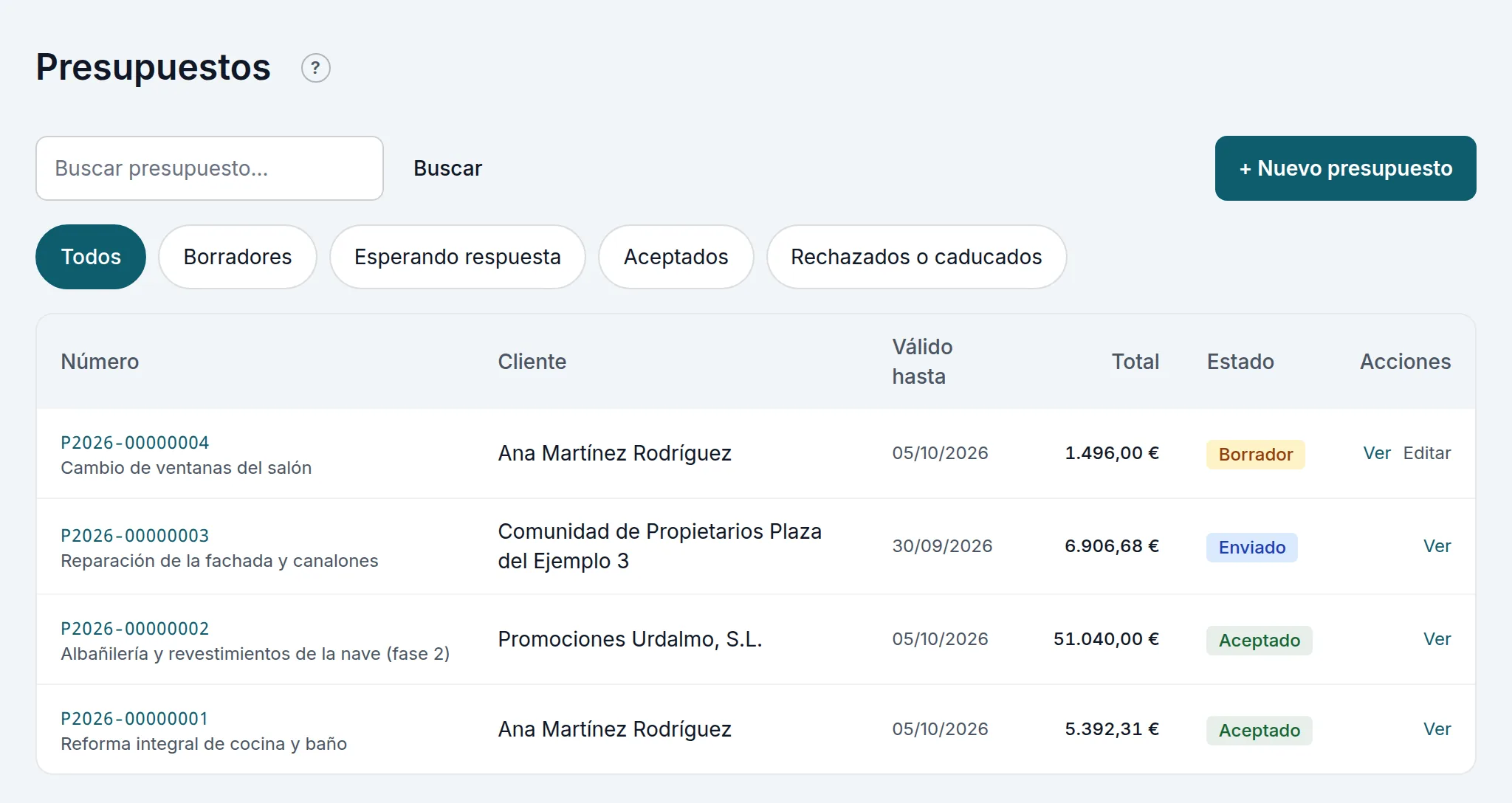Click the 1.496,00 € total
Screen dimensions: 1512x803
pos(1111,453)
